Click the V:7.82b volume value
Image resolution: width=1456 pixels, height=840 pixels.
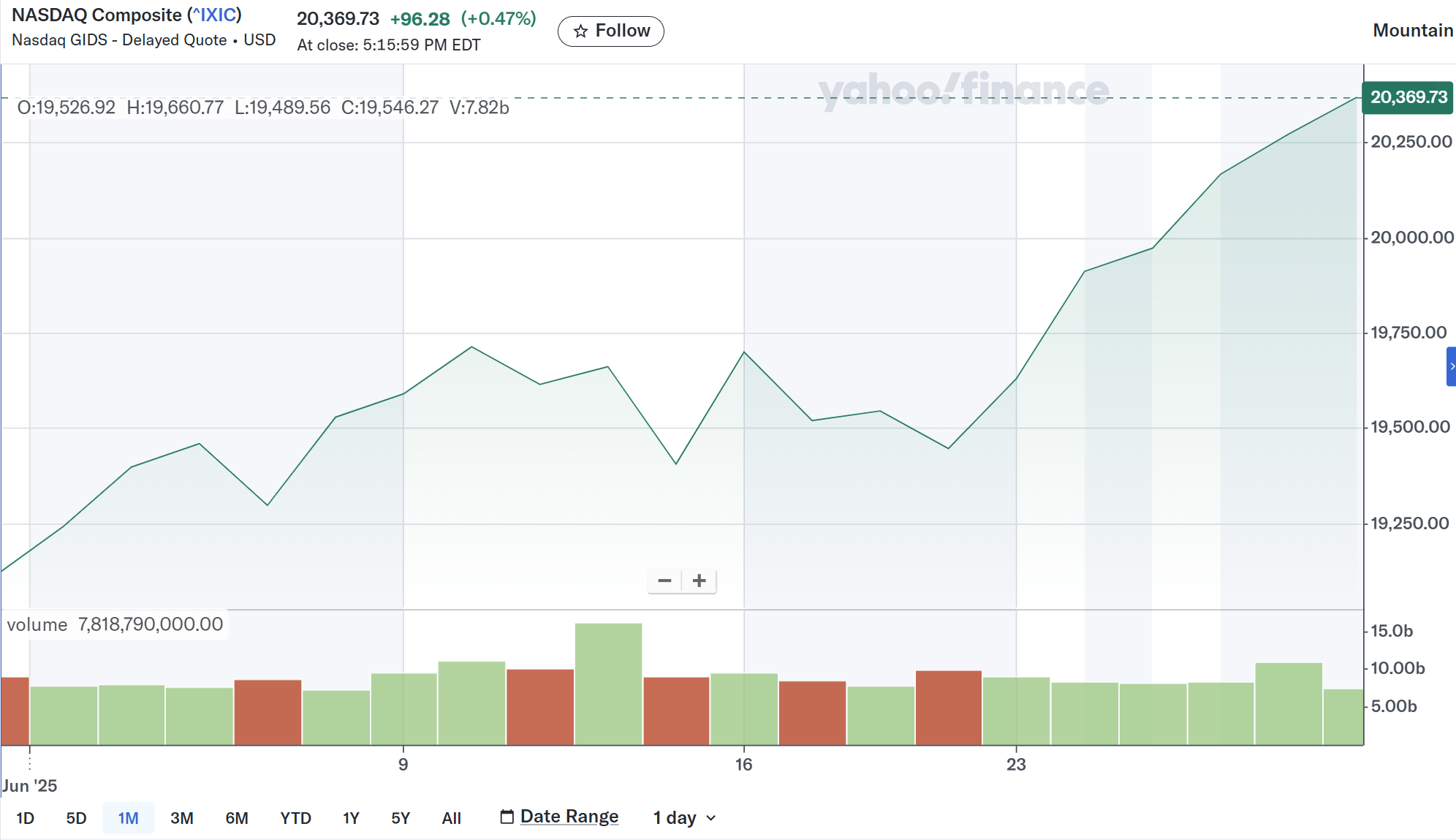479,107
